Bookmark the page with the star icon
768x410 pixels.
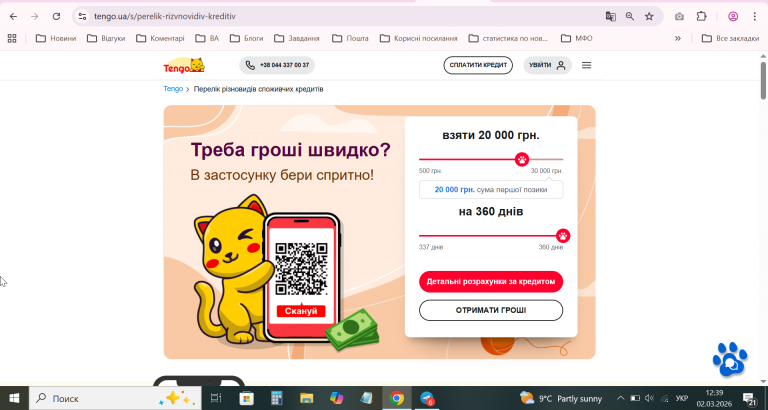(649, 16)
